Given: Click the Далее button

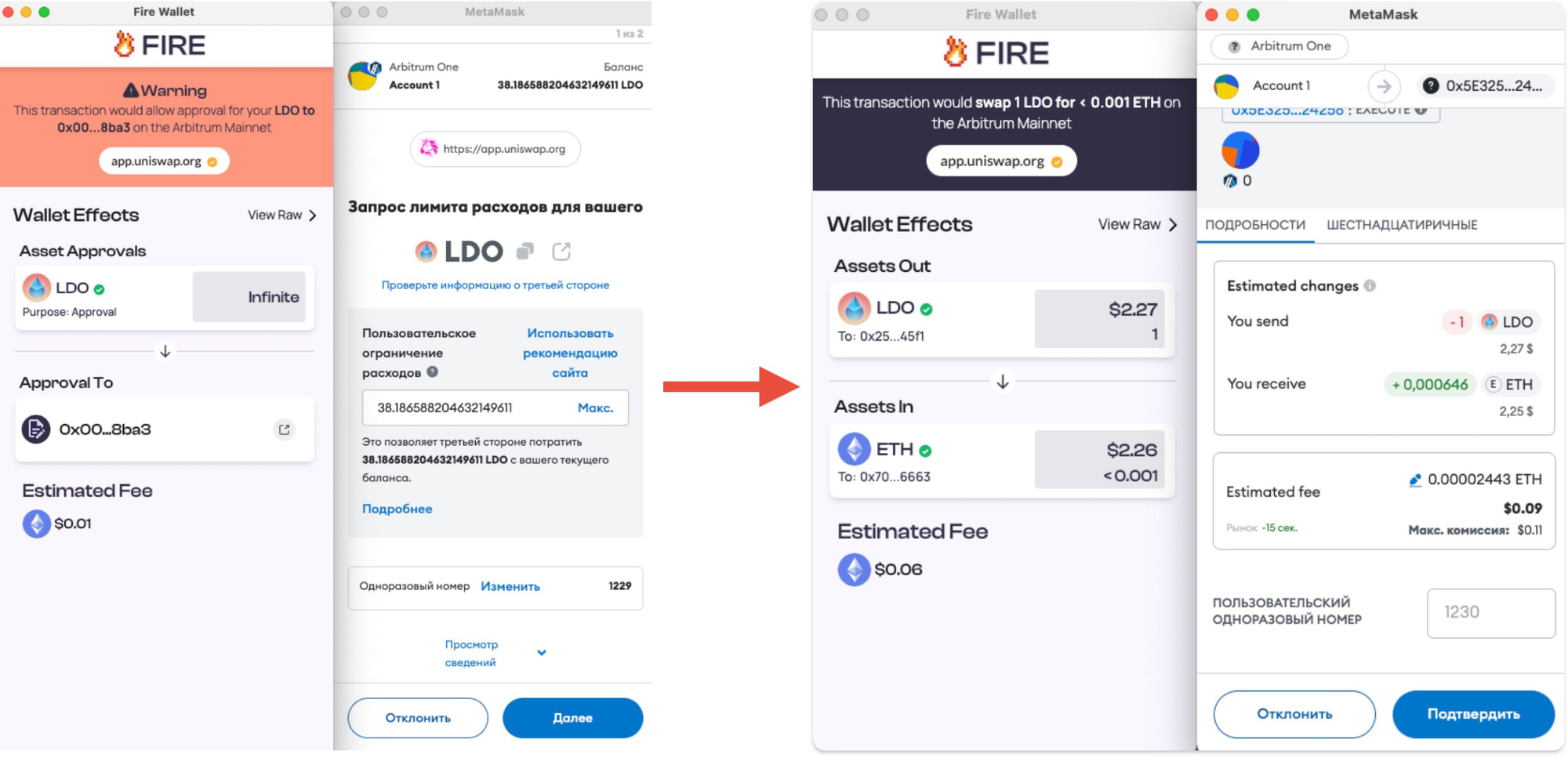Looking at the screenshot, I should coord(572,718).
